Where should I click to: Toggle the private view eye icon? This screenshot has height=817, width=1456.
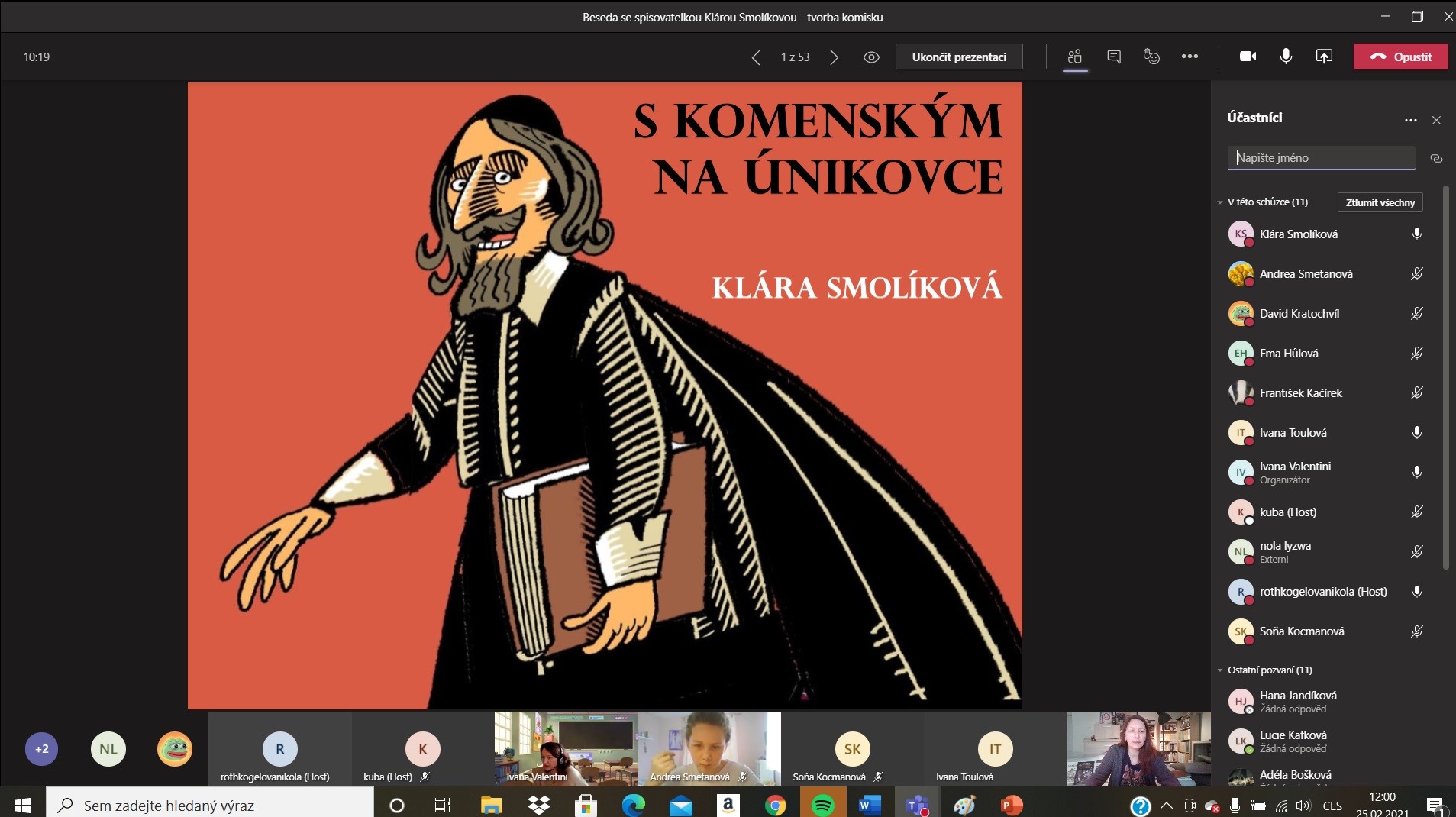pos(871,57)
